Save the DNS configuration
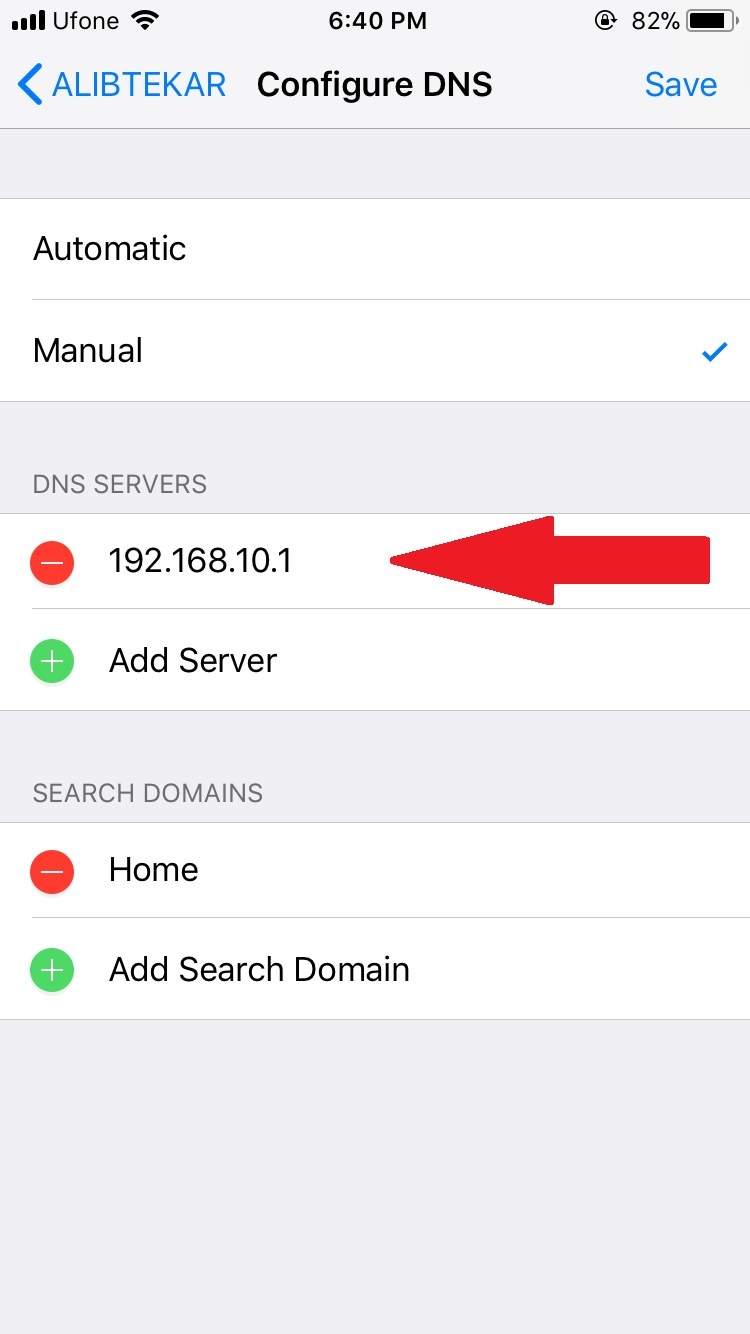This screenshot has height=1334, width=750. click(x=681, y=85)
